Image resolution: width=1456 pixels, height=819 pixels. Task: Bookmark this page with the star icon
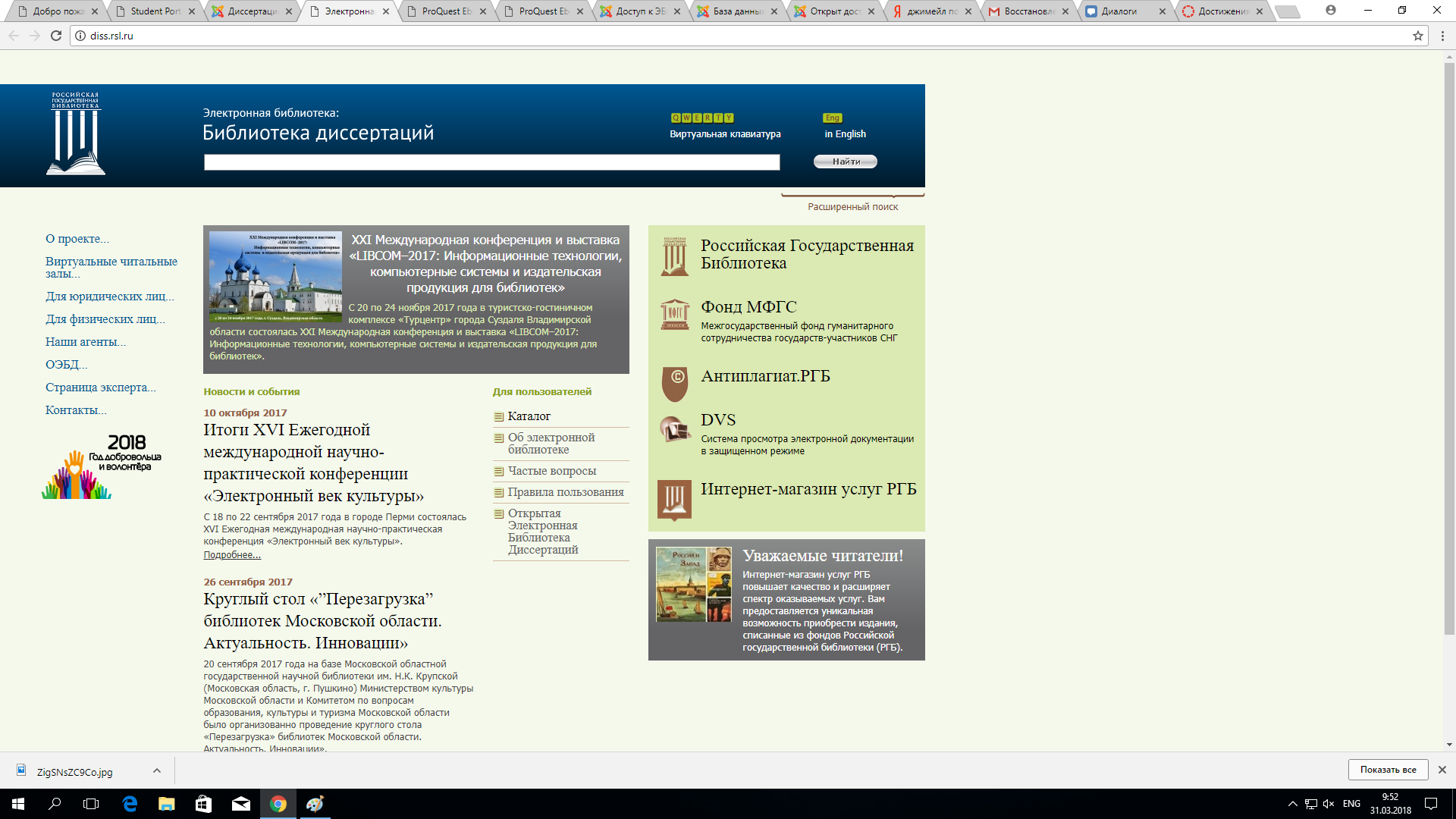(1417, 36)
